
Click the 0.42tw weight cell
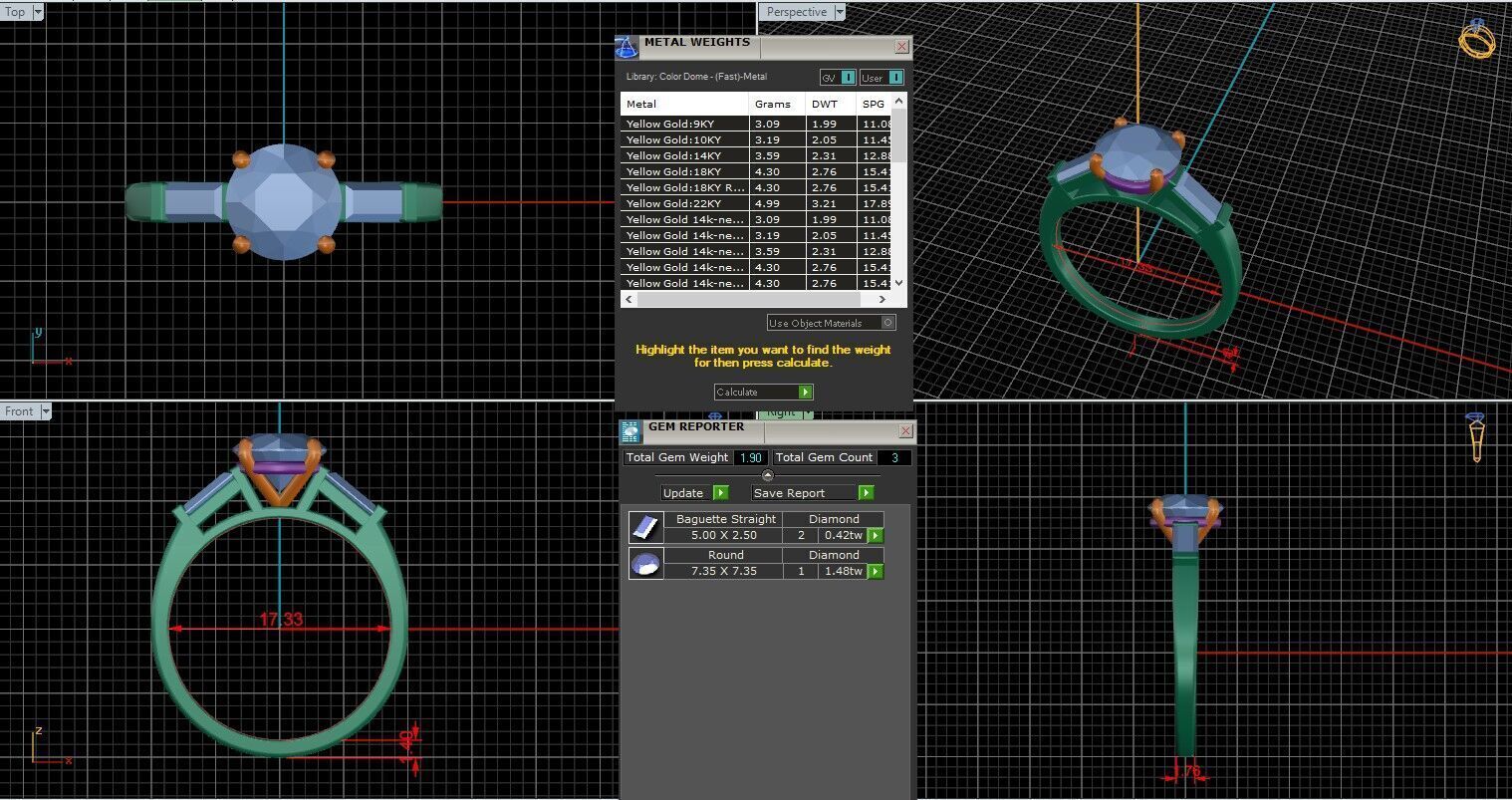click(x=844, y=535)
